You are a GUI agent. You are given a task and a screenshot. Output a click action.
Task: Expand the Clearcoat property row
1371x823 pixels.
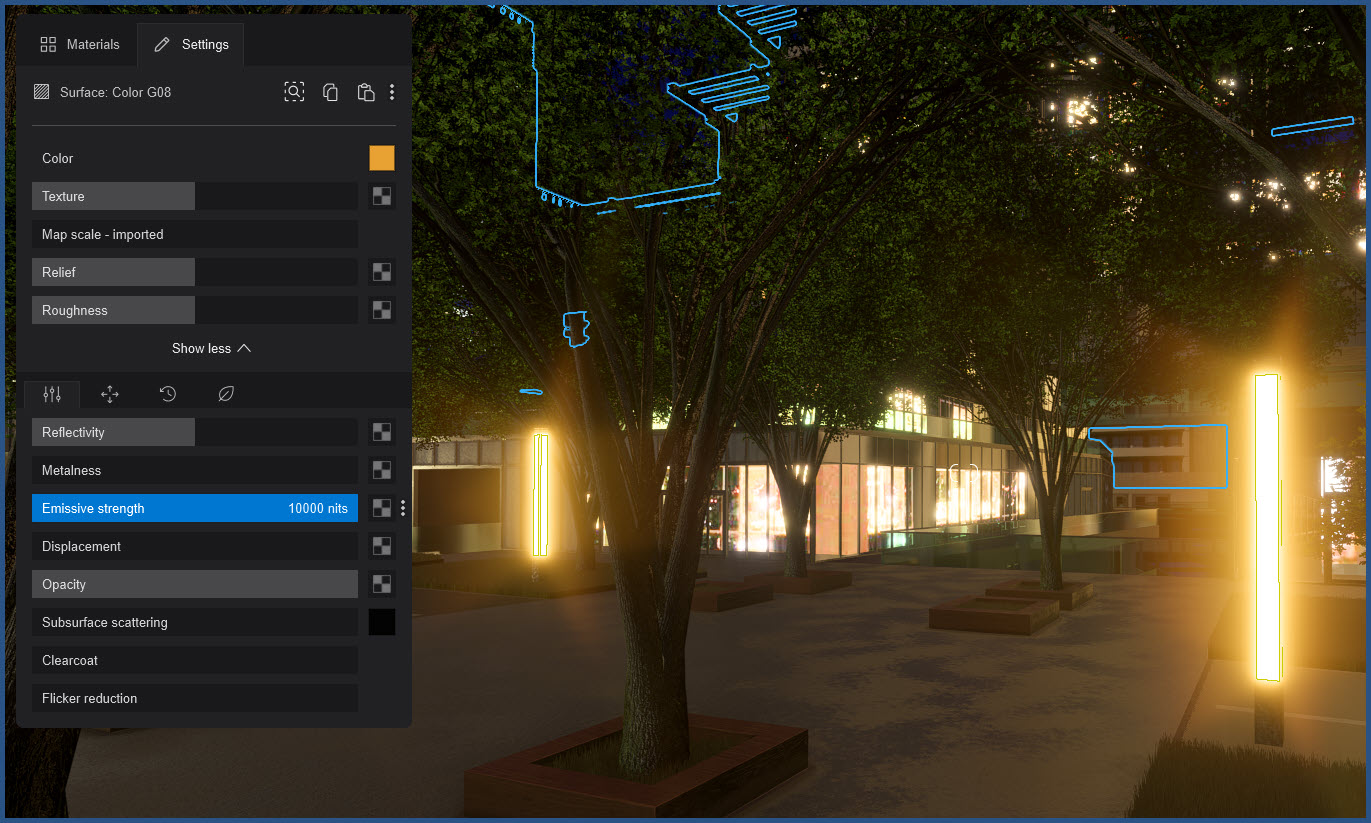click(x=194, y=660)
